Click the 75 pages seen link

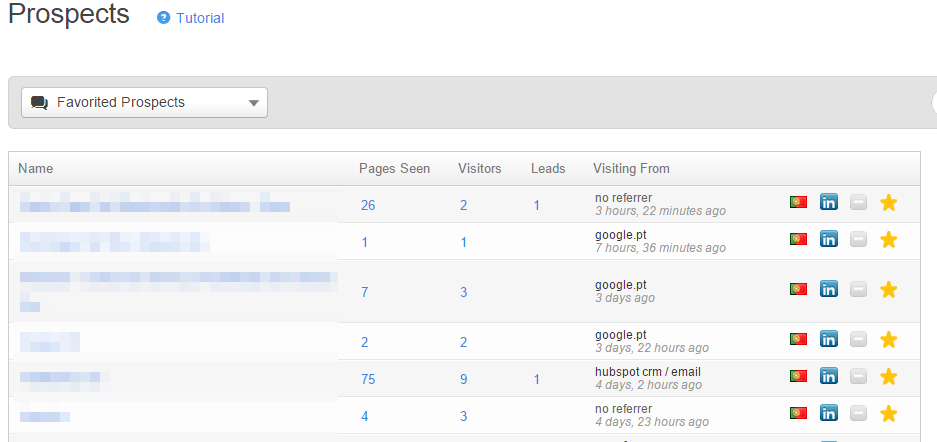point(369,379)
